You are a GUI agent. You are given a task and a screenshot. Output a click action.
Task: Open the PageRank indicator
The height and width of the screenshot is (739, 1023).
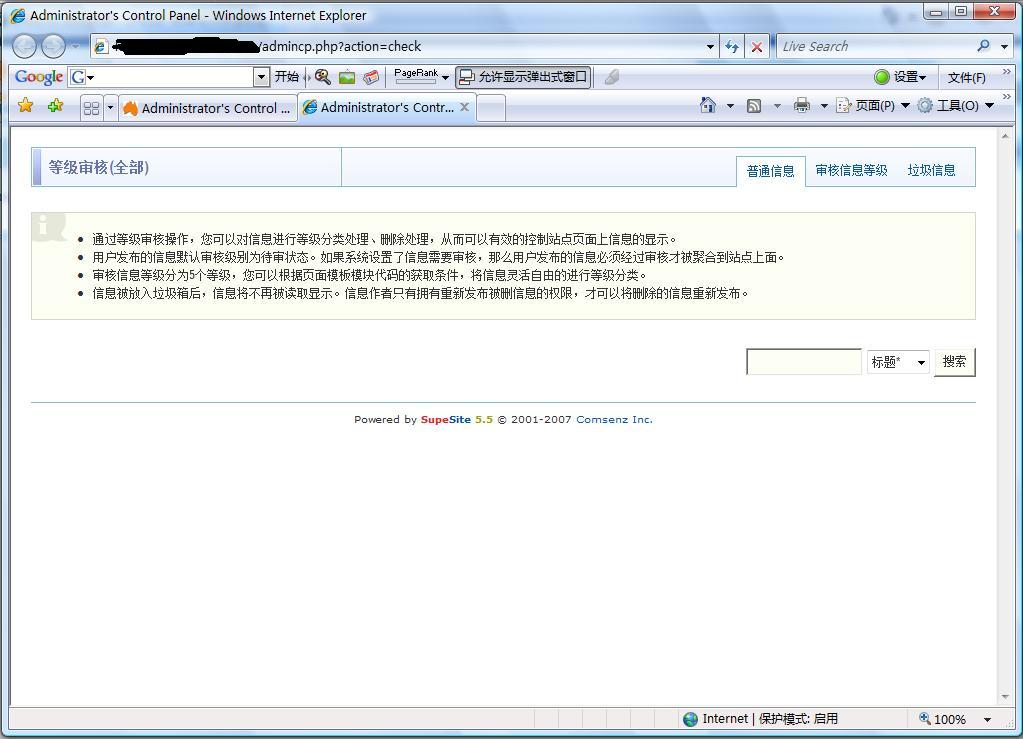(416, 76)
